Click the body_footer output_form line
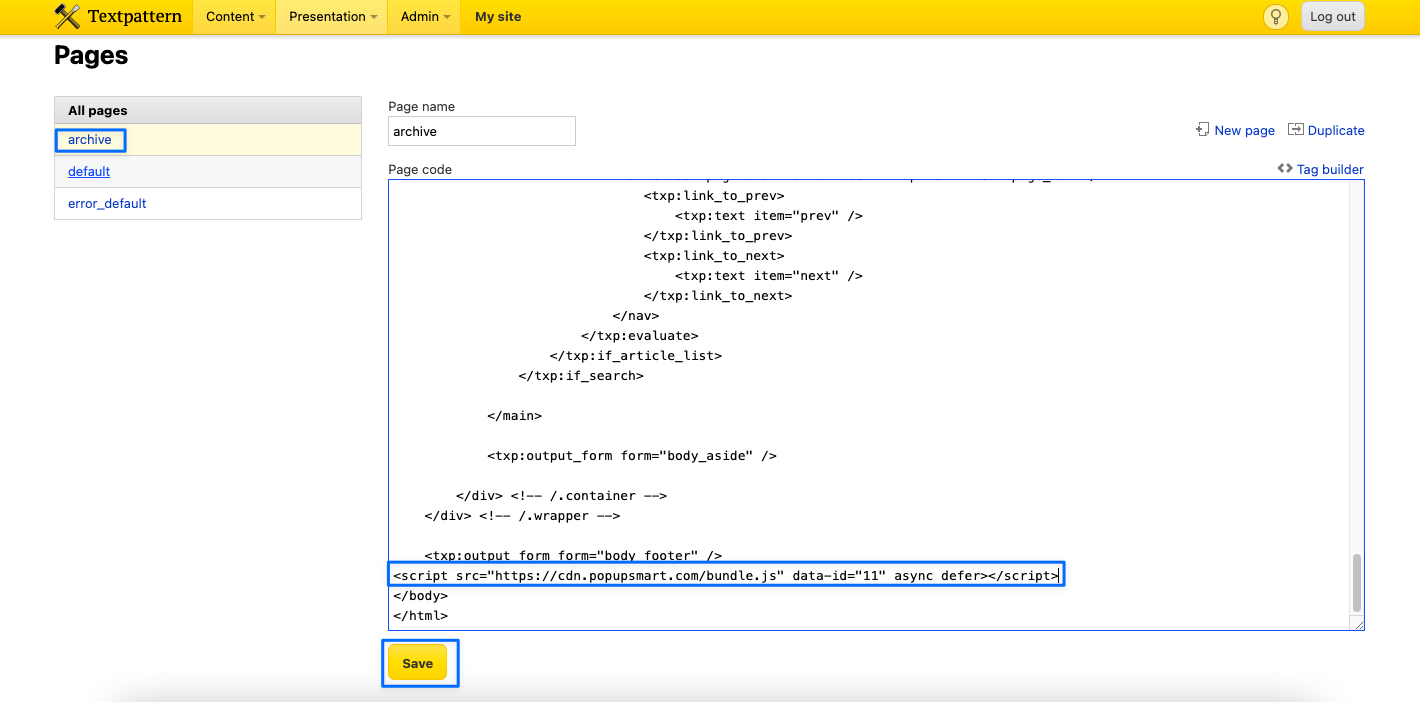 tap(573, 555)
